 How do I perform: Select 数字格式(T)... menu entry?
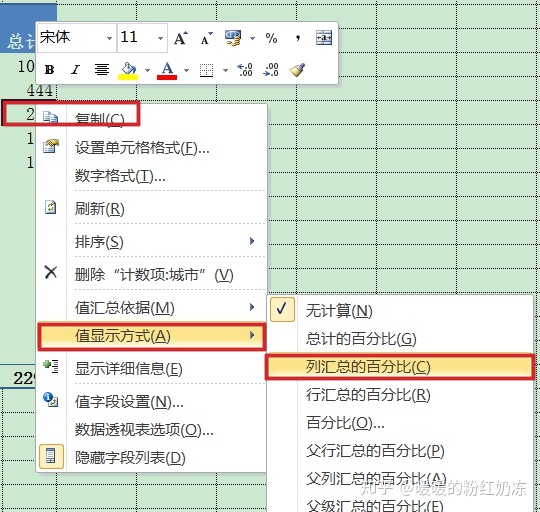click(152, 176)
